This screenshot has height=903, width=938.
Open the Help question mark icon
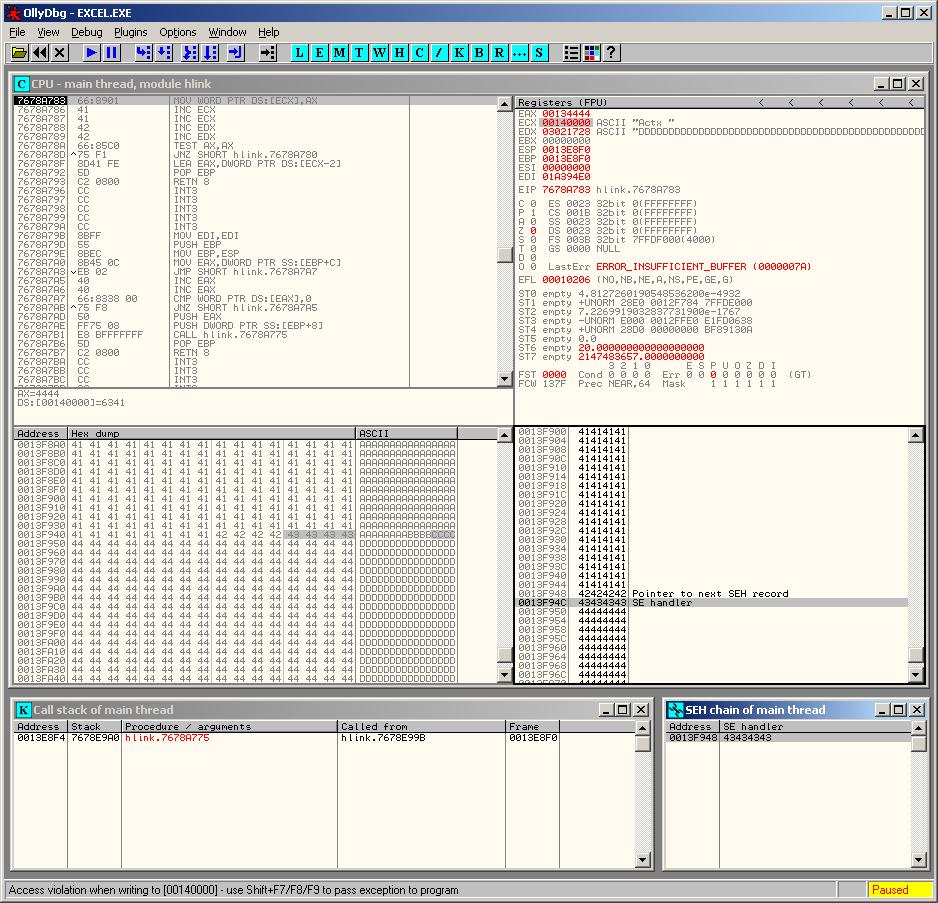coord(612,53)
